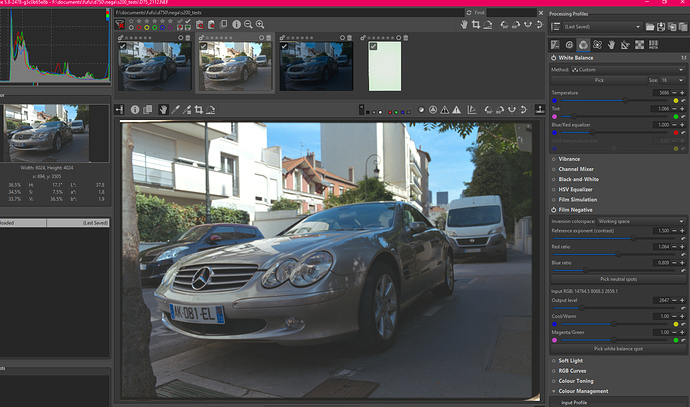Click the Temperature slider track

coord(600,101)
